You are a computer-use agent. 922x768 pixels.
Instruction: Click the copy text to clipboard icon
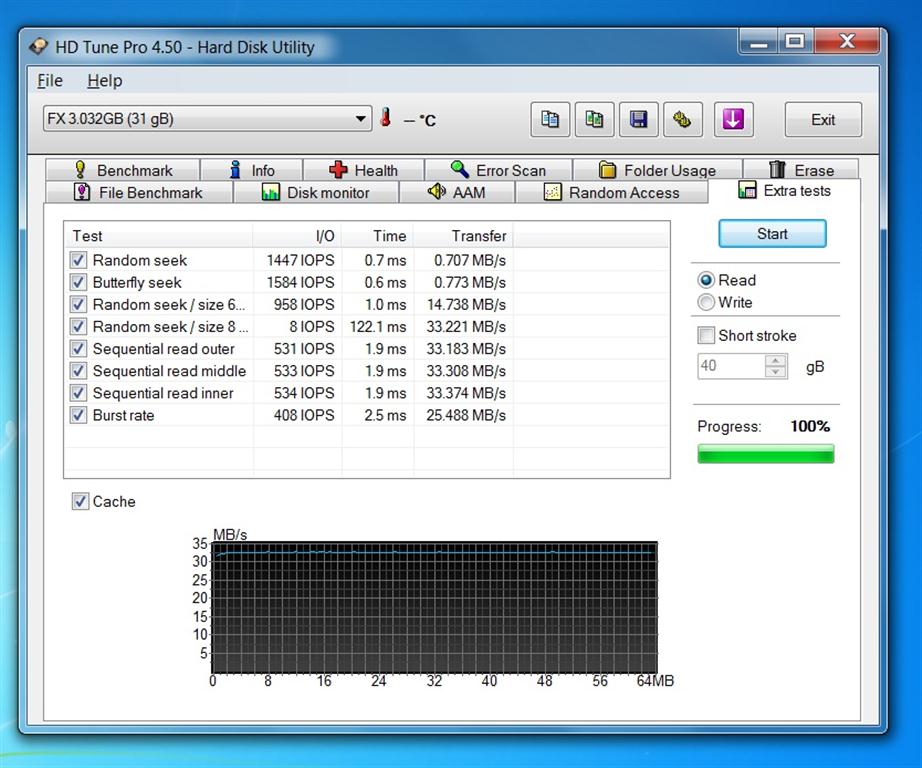(550, 120)
